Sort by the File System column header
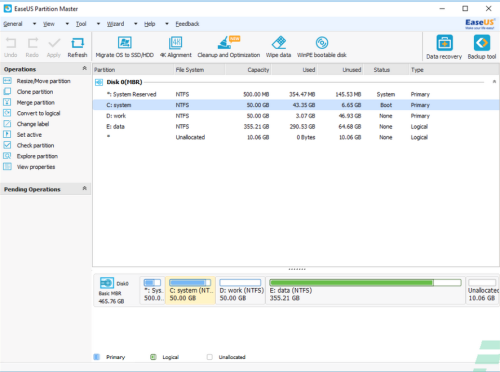The width and height of the screenshot is (500, 372). 199,70
